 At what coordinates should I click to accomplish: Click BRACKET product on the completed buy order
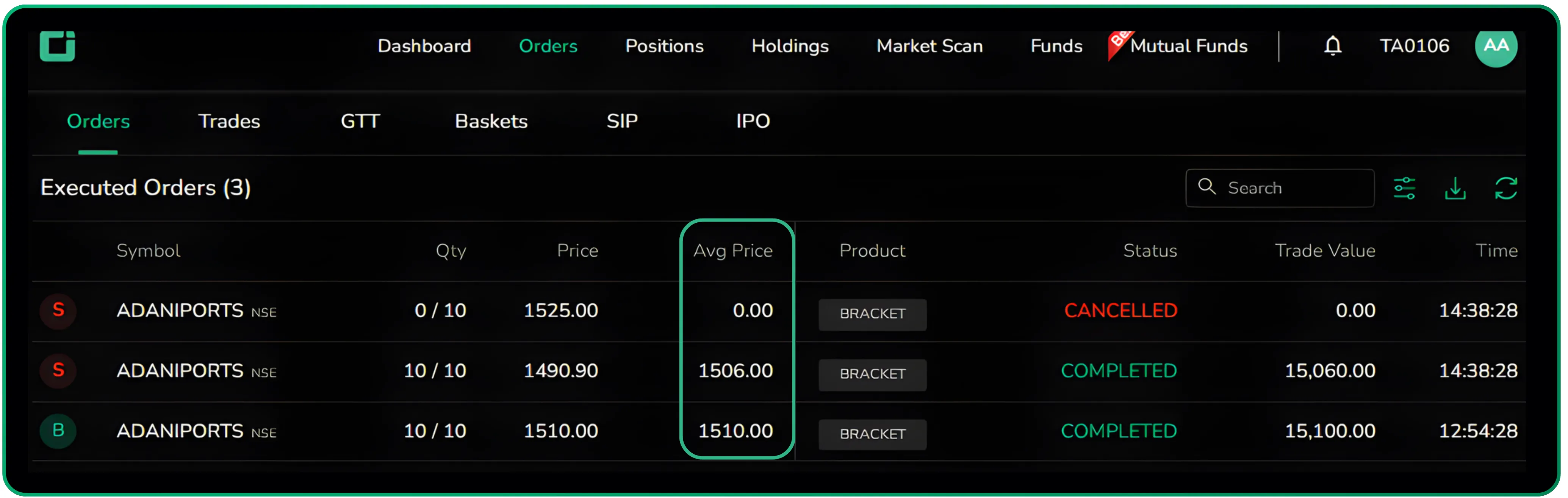click(872, 434)
